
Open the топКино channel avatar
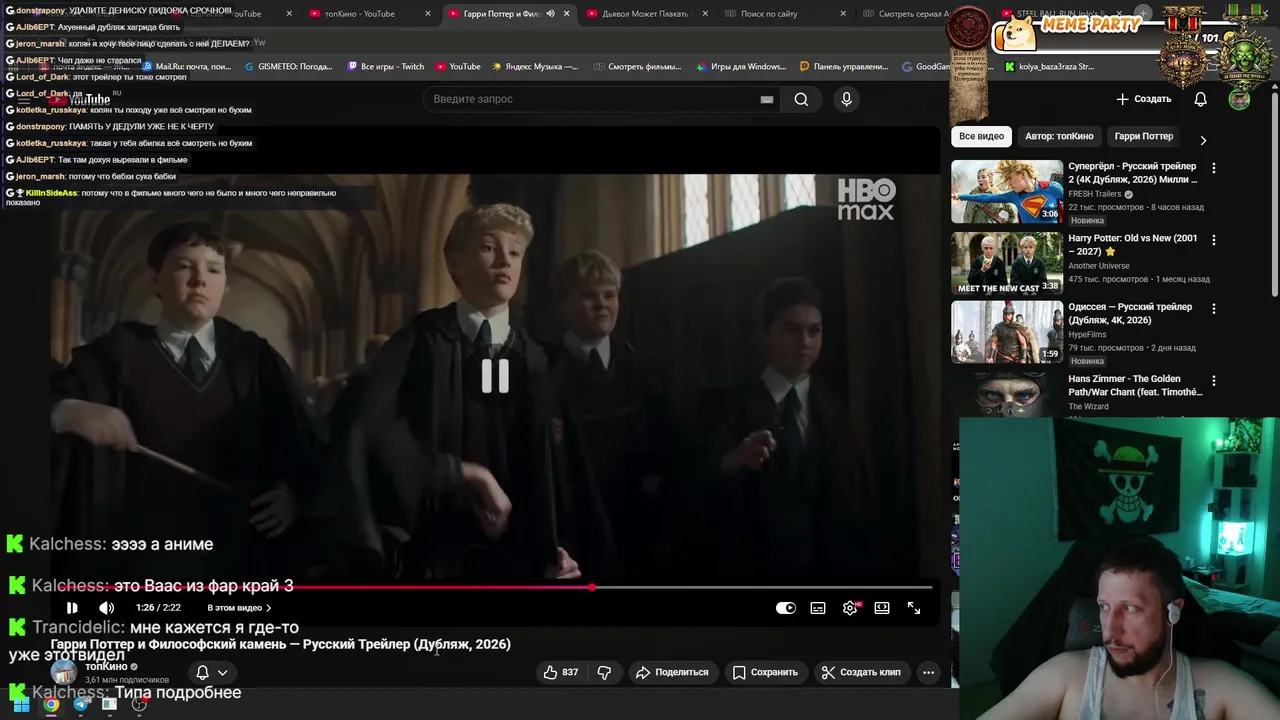pos(64,672)
